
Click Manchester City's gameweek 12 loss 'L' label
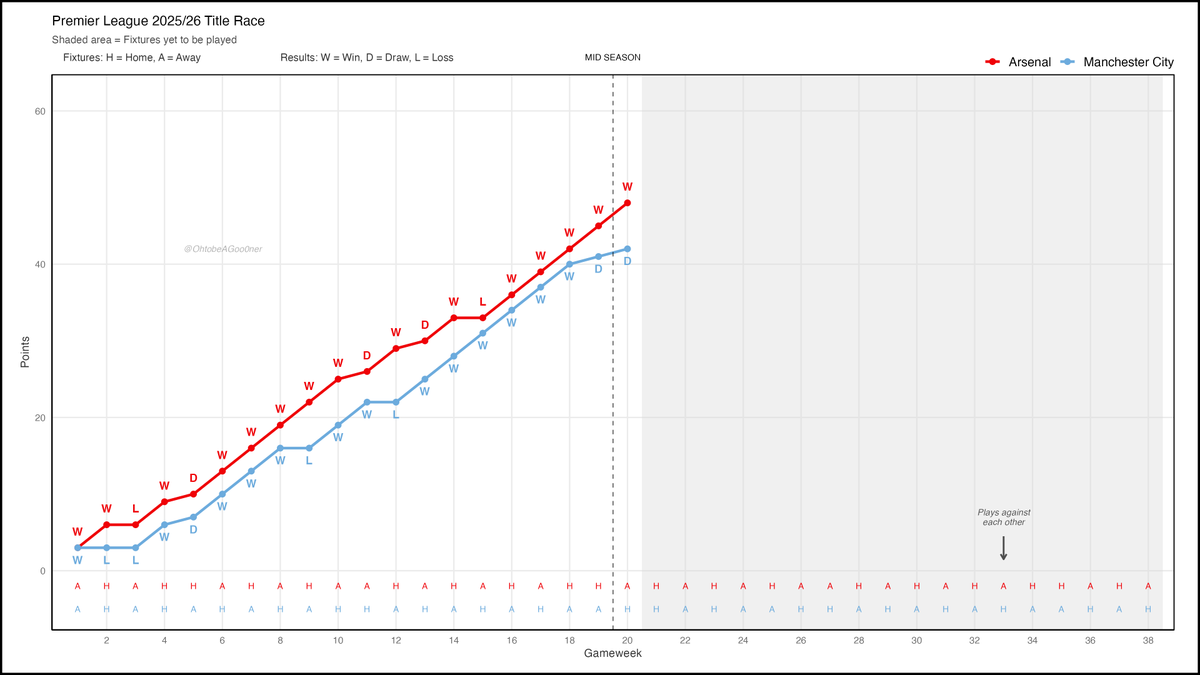[396, 414]
